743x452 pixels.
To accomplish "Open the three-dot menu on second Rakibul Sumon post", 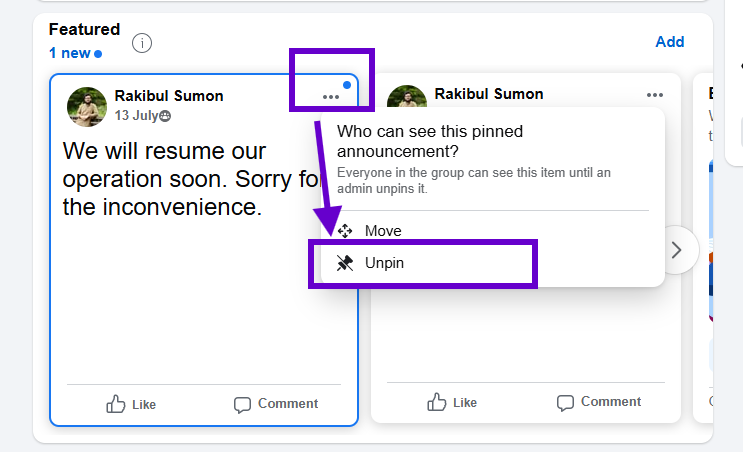I will click(x=654, y=95).
